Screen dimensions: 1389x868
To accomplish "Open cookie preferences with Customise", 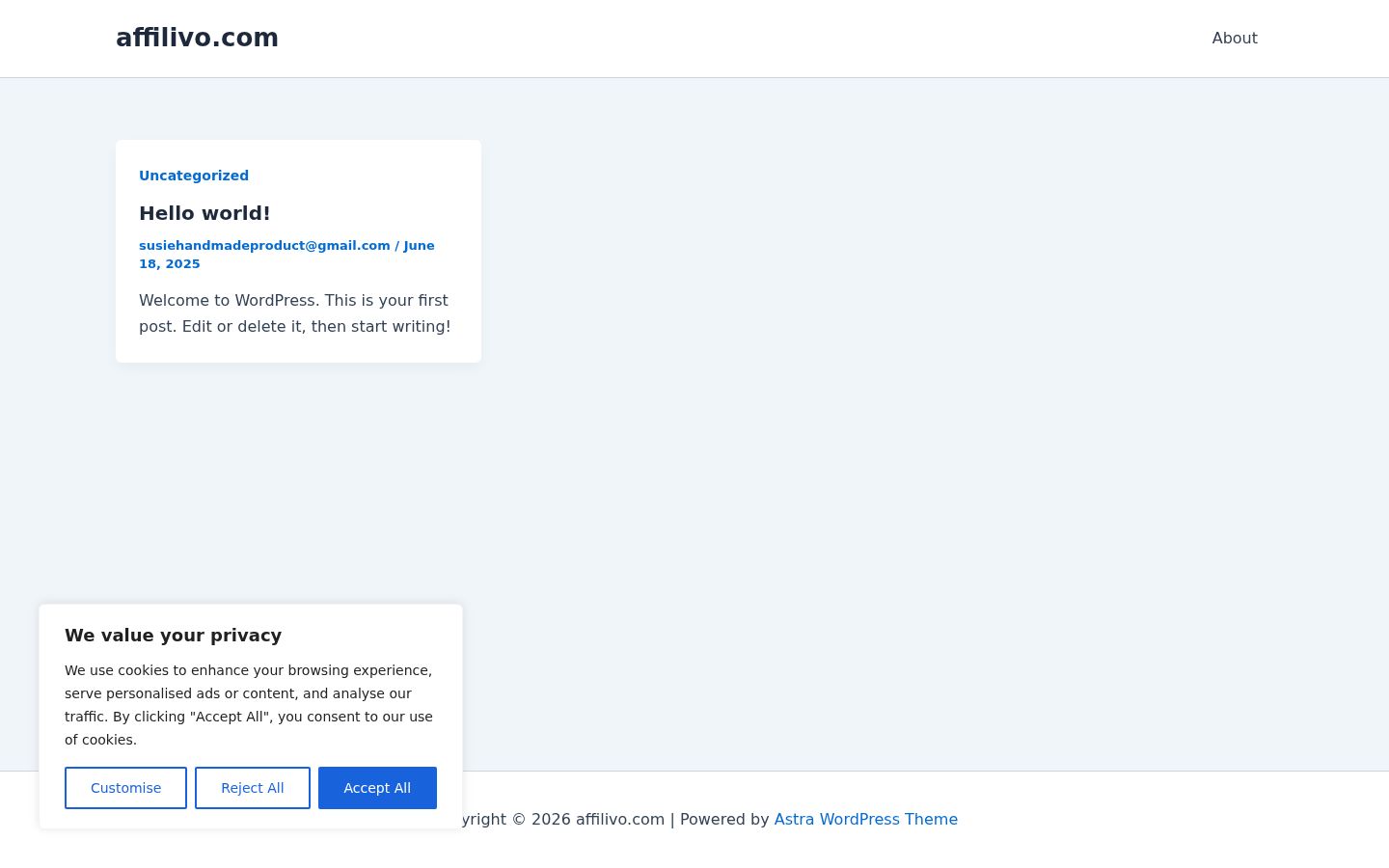I will [125, 788].
